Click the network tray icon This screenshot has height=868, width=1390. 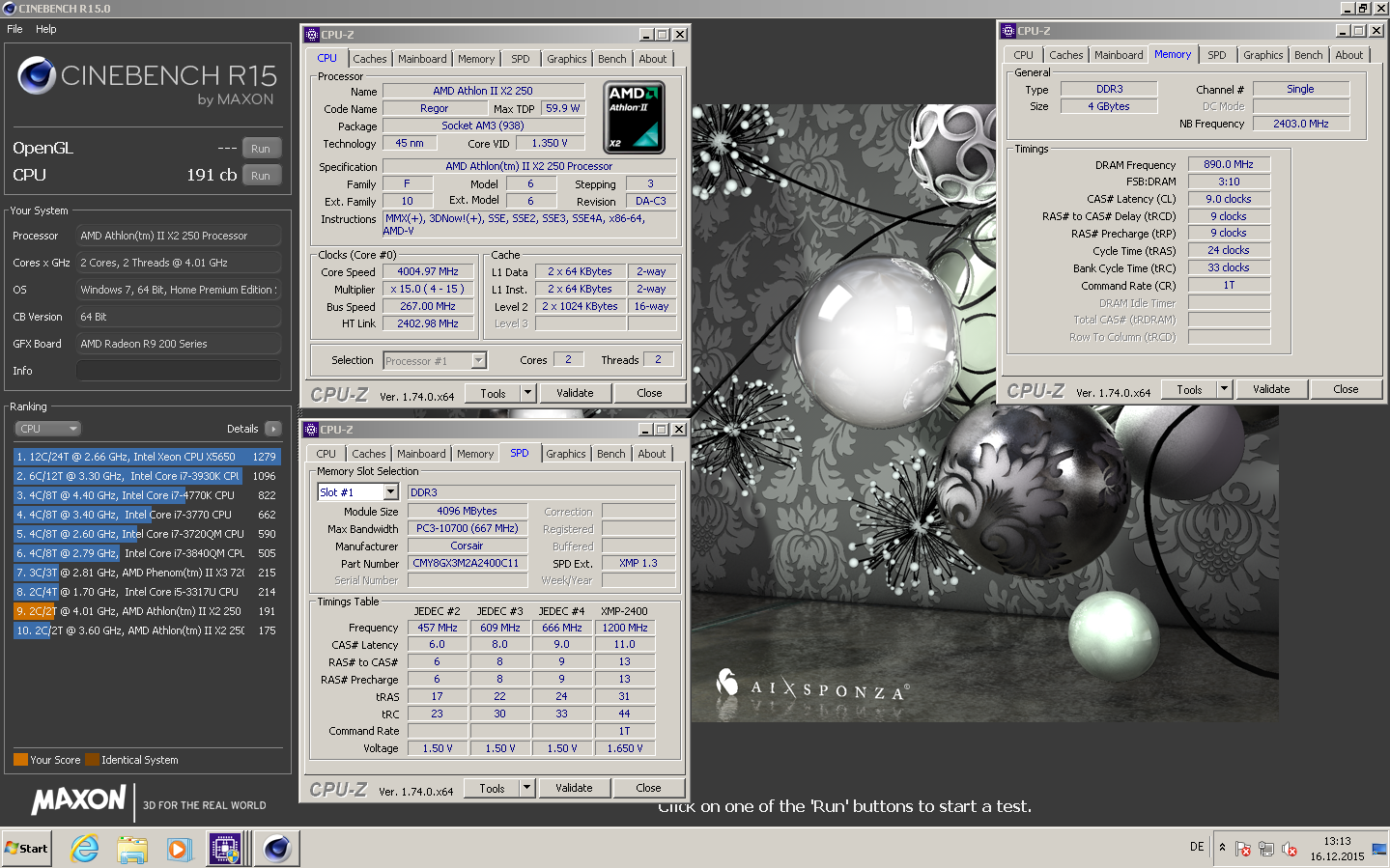1266,849
